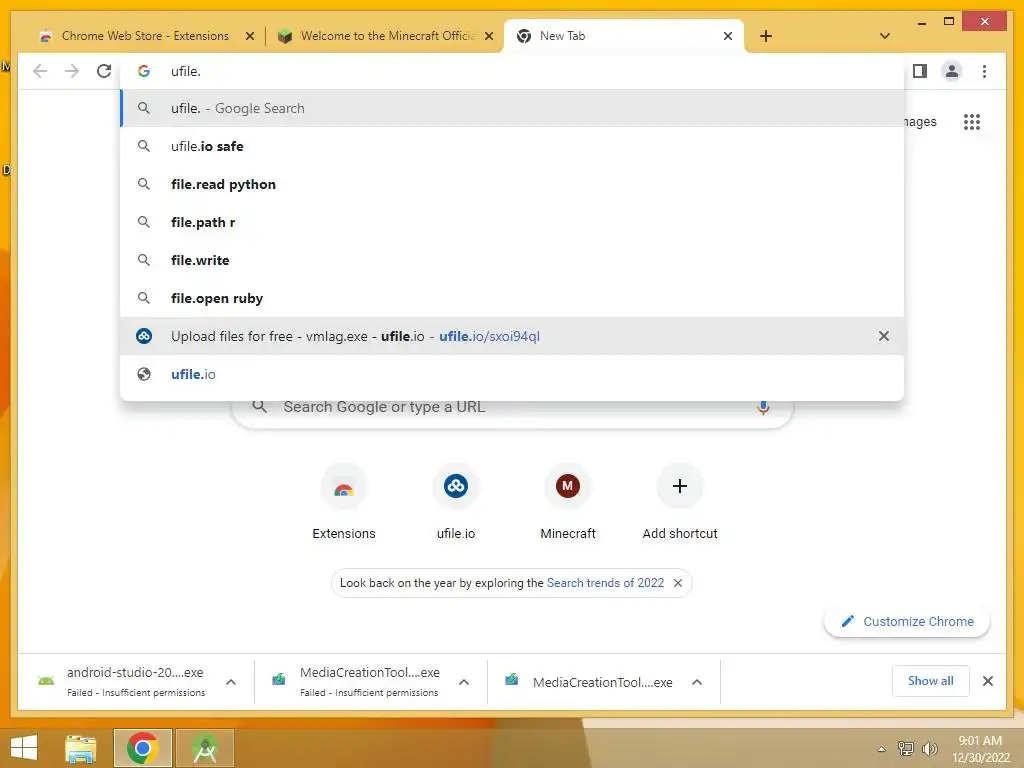Show hidden system tray icons

(882, 749)
